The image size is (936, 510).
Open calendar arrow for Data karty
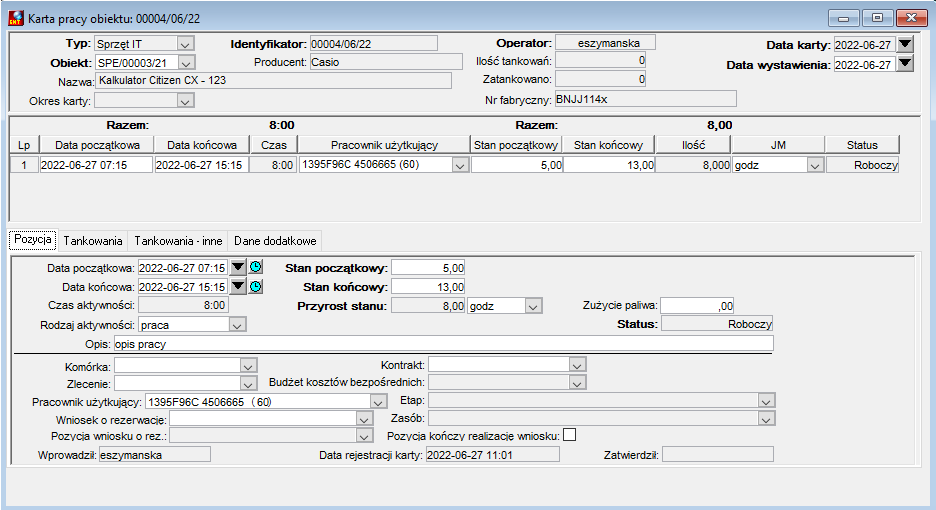905,44
